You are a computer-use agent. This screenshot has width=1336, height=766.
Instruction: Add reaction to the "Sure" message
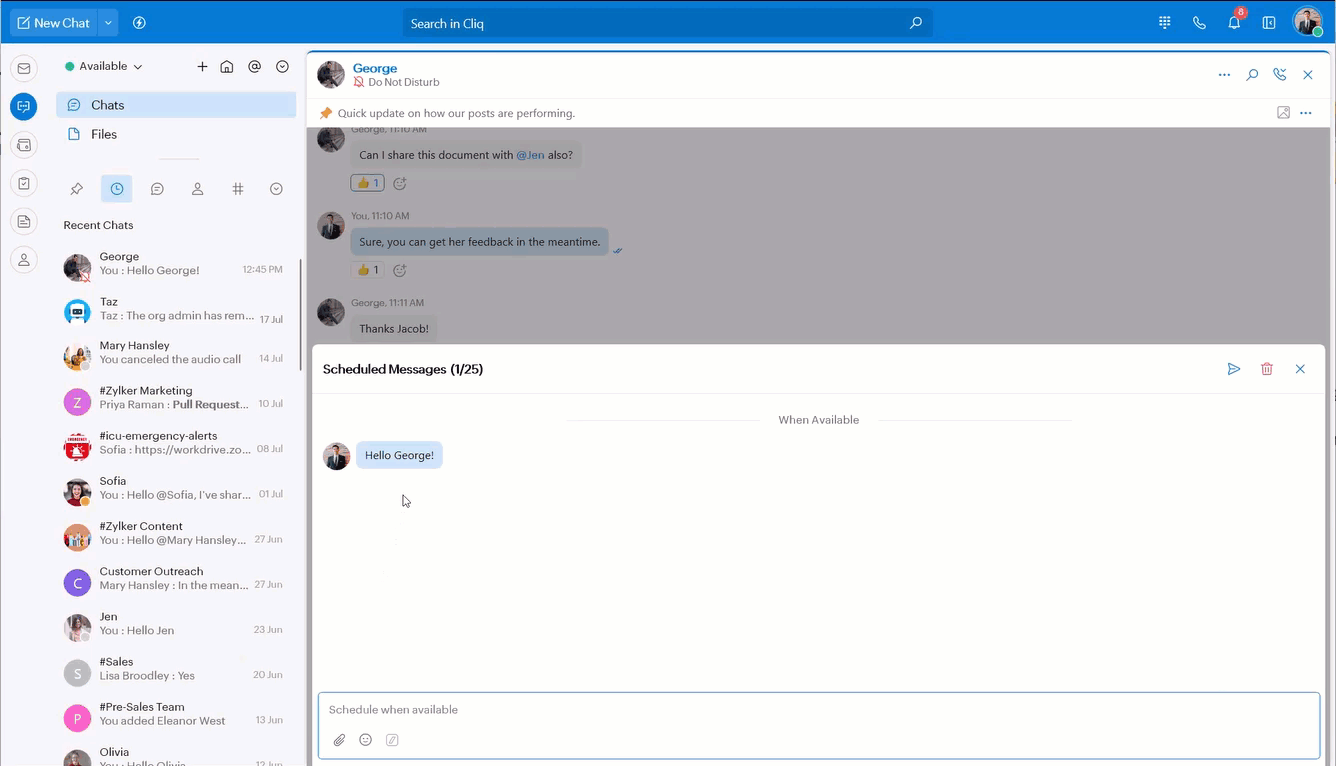[399, 270]
